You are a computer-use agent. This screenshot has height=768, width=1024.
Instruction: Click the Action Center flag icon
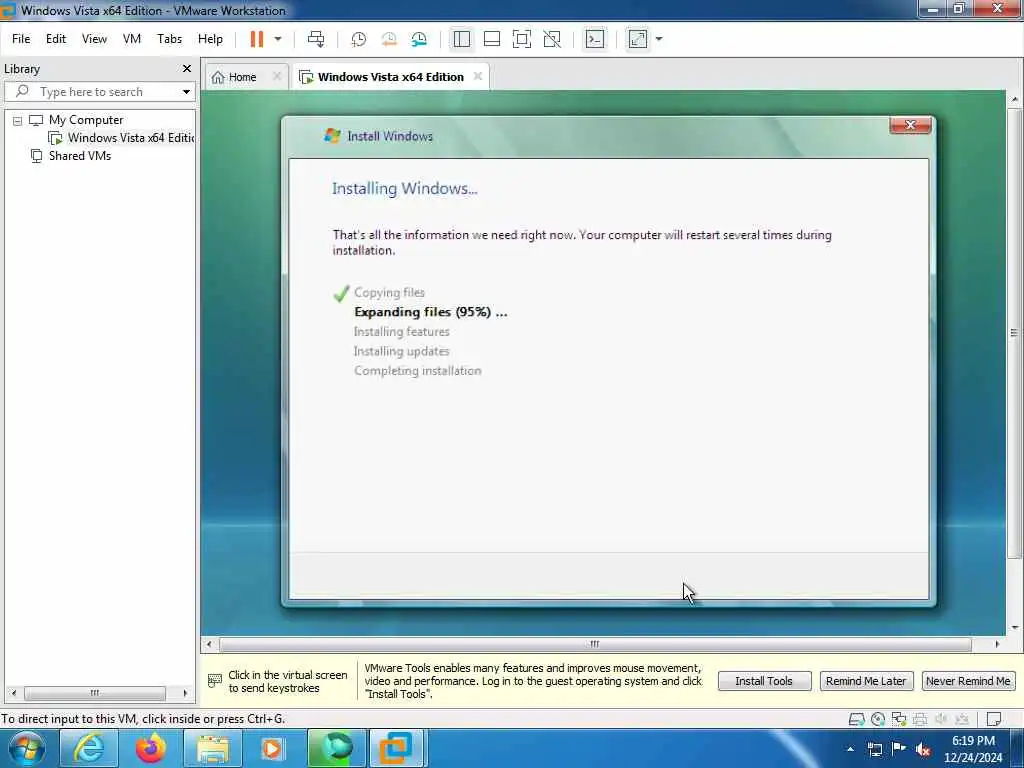pos(899,749)
